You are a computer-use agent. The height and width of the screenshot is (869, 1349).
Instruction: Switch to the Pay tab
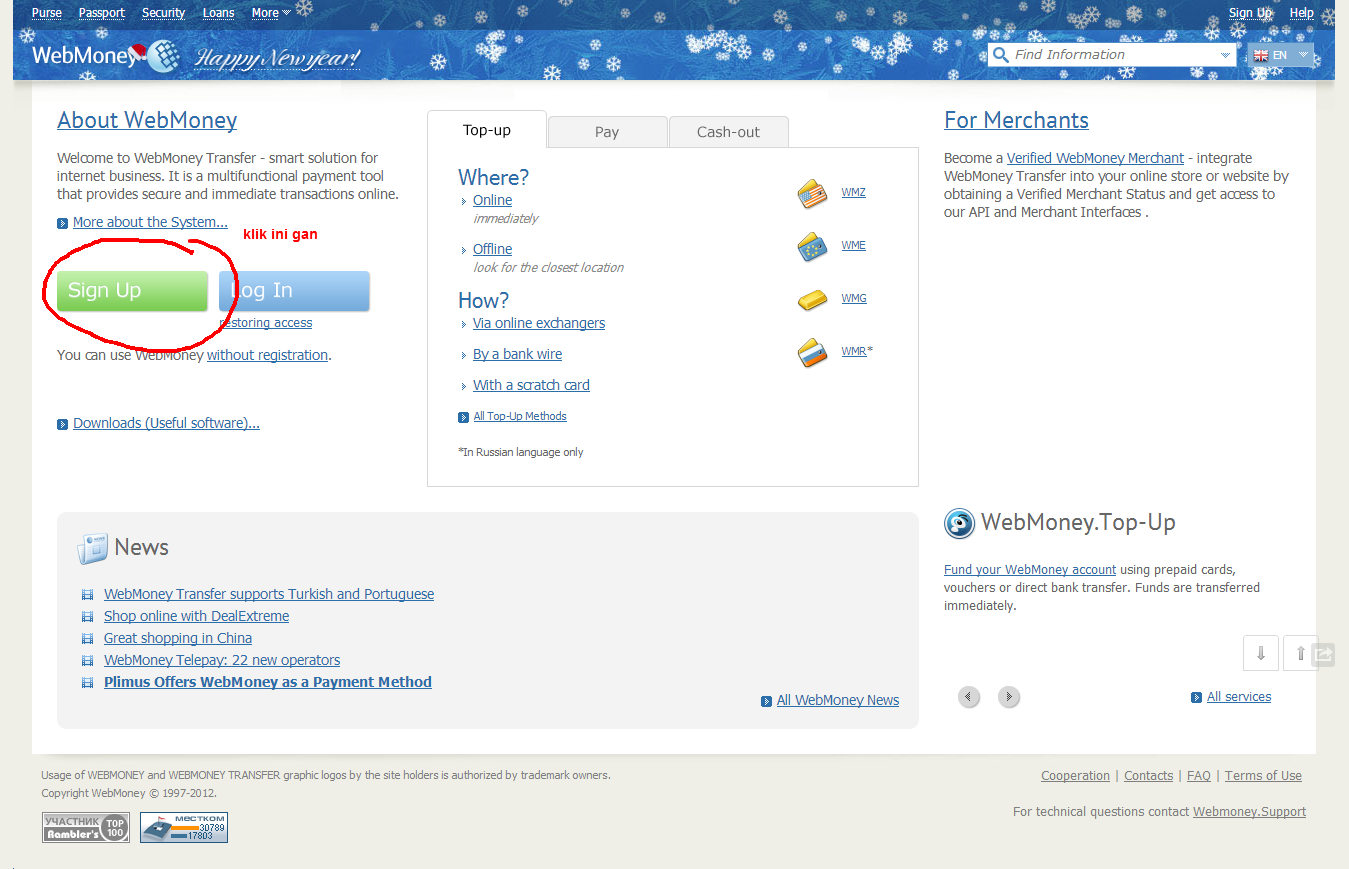coord(607,132)
